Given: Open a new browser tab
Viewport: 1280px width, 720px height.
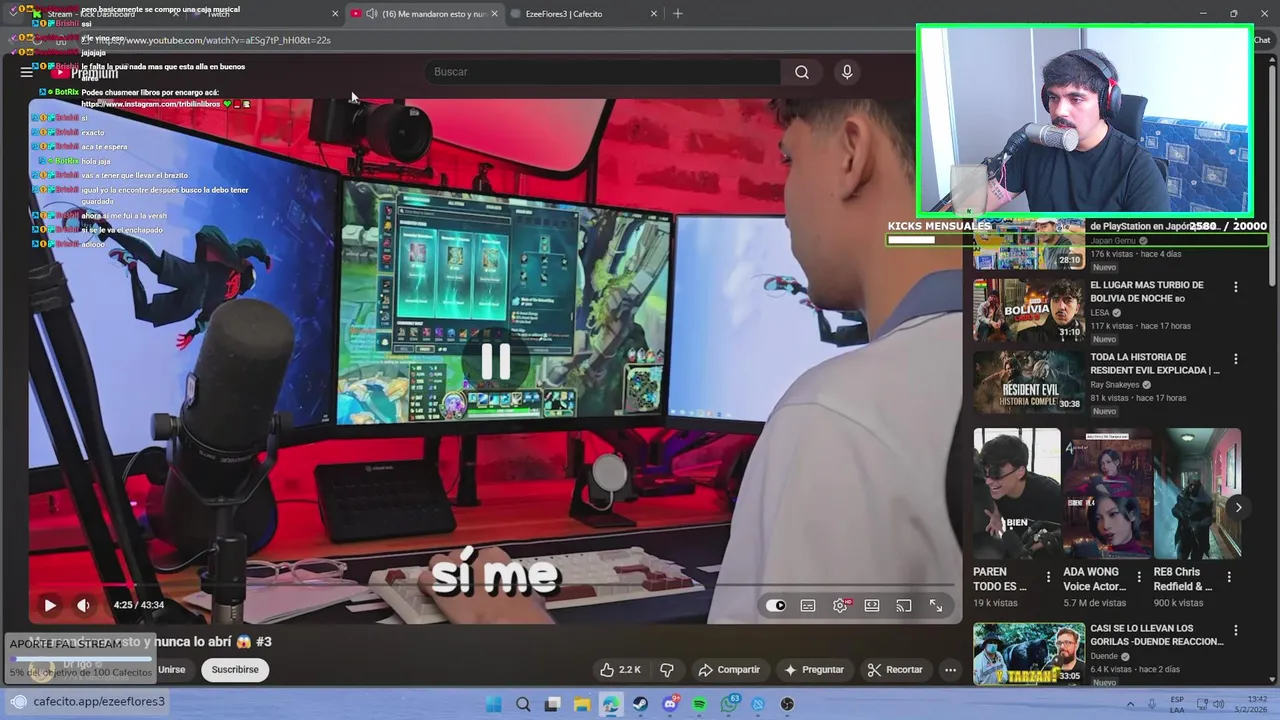Looking at the screenshot, I should pos(678,14).
